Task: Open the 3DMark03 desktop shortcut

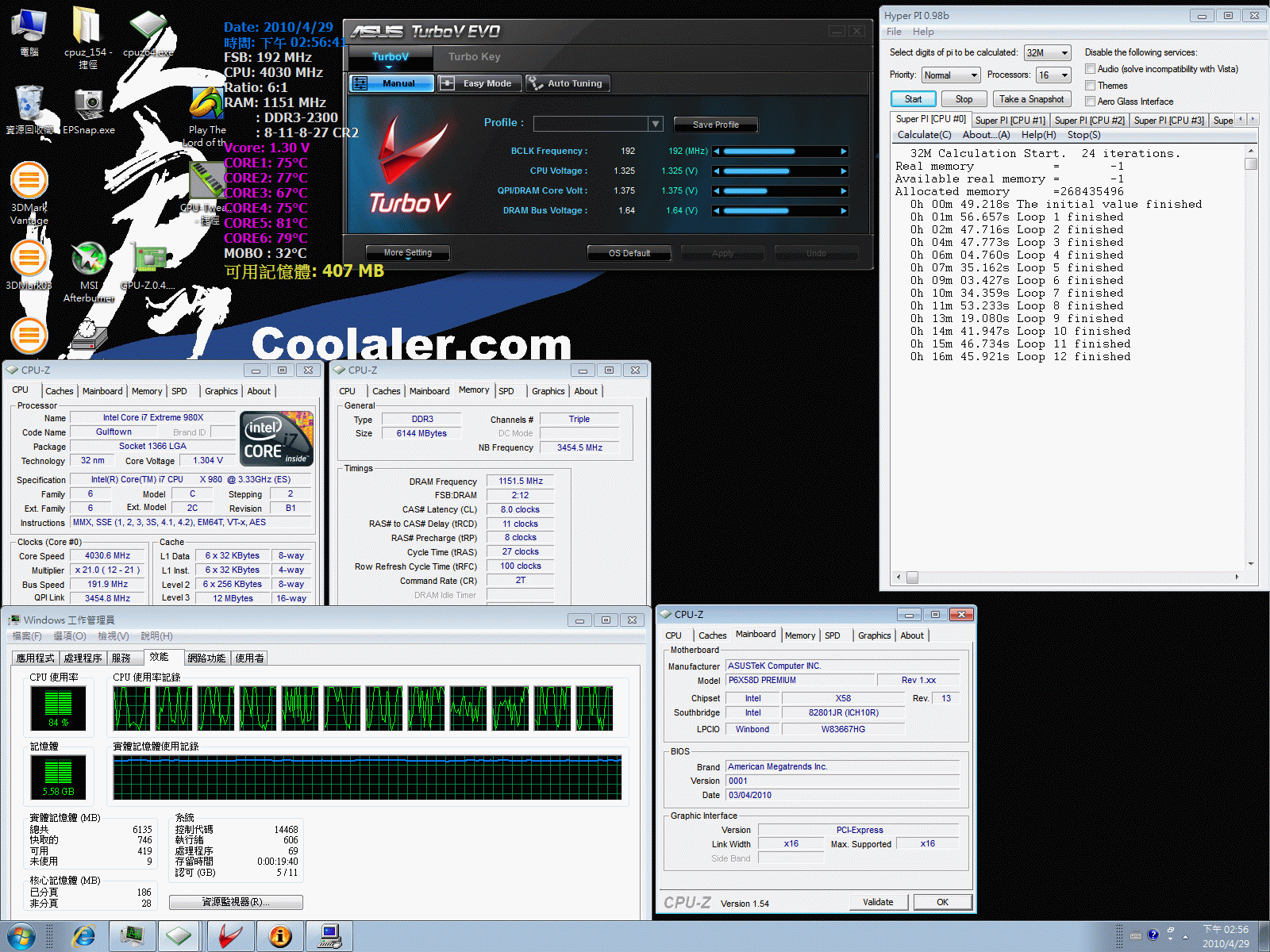Action: [29, 264]
